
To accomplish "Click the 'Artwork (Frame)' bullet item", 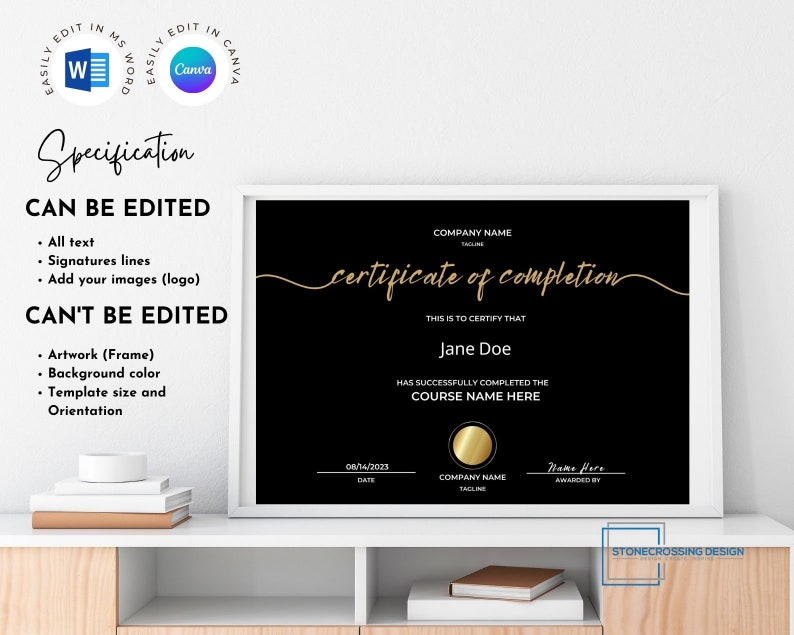I will 101,354.
